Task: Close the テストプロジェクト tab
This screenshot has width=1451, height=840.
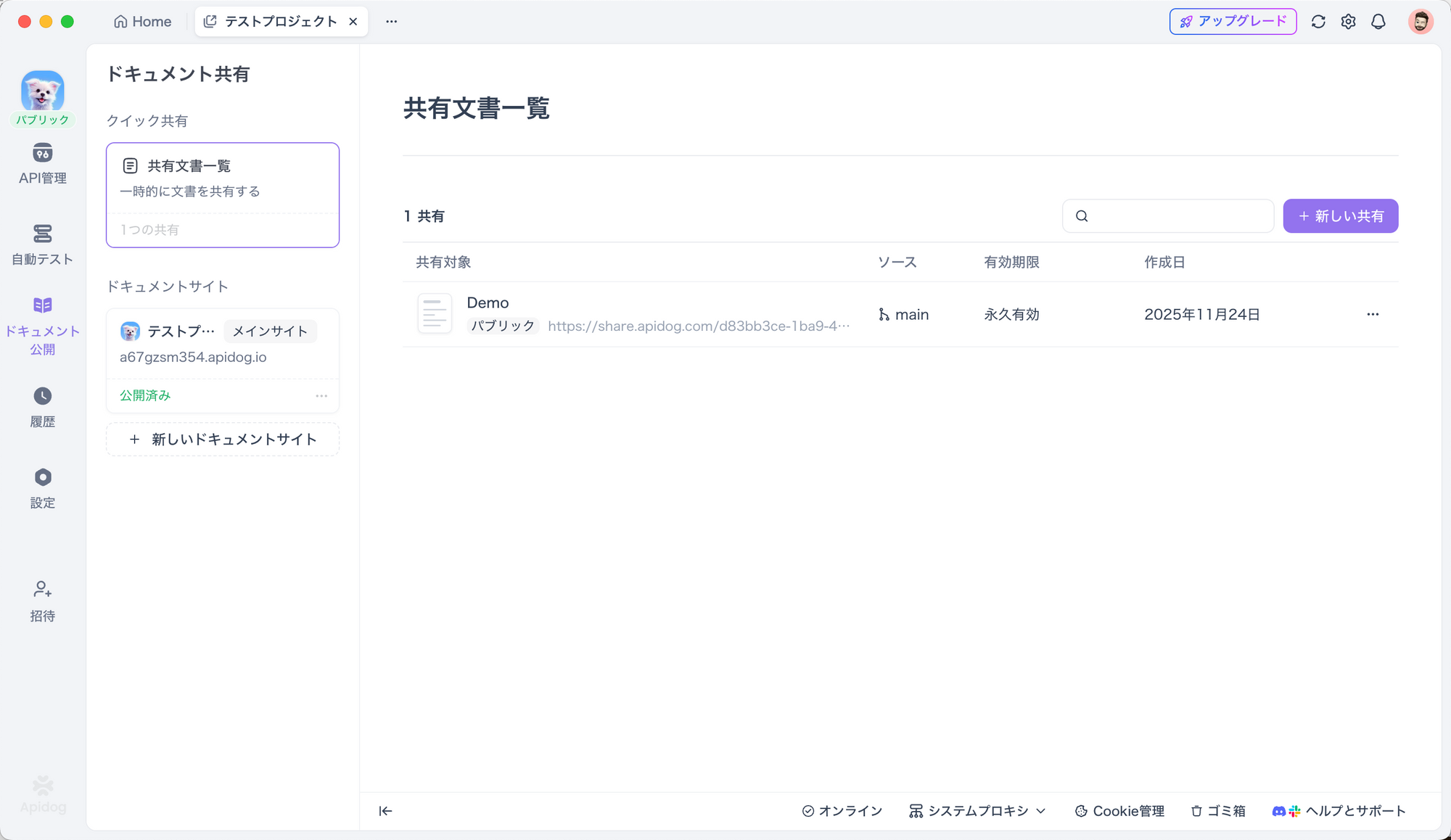Action: (x=353, y=22)
